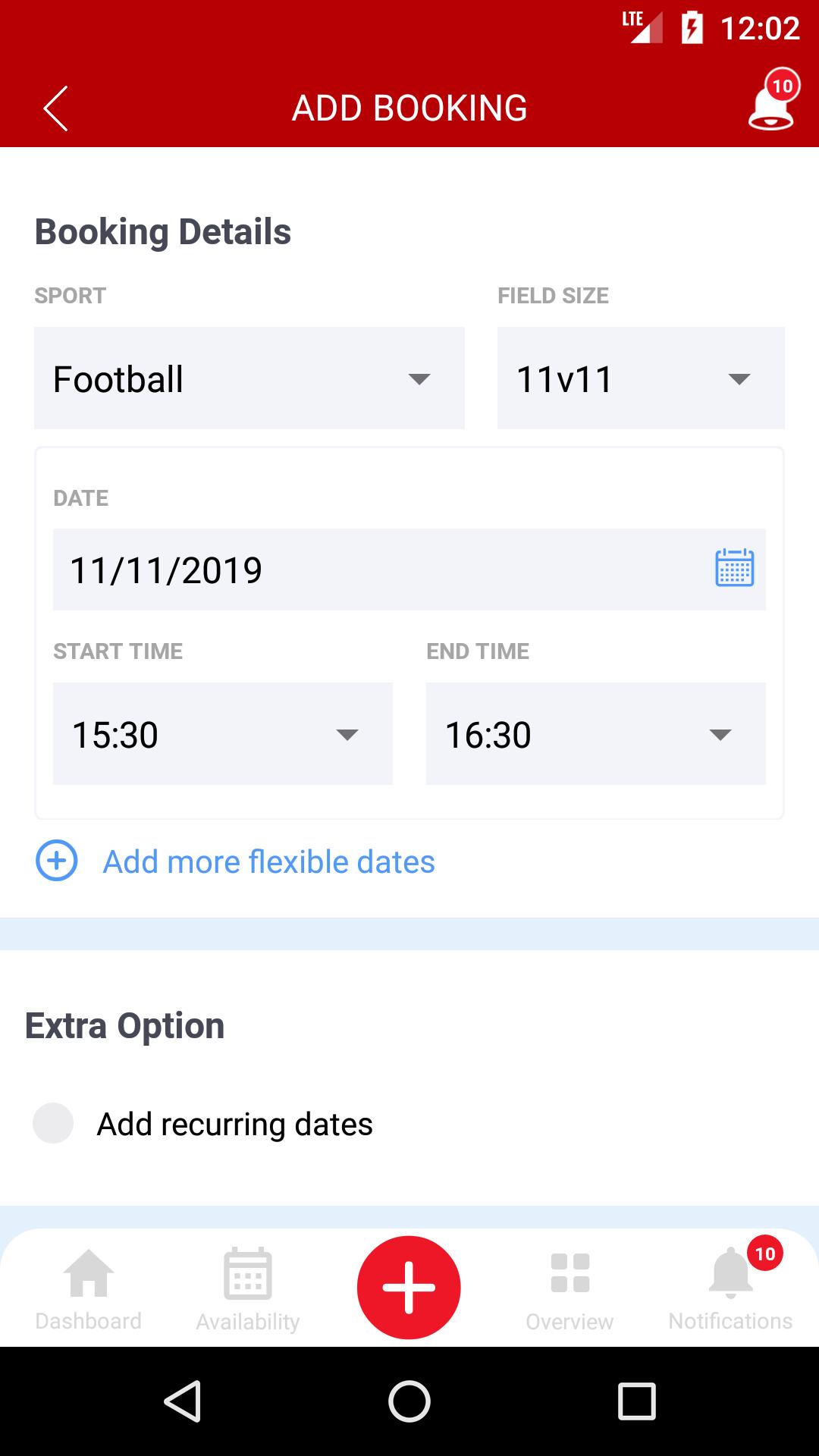
Task: Open the Notifications tab
Action: (730, 1286)
